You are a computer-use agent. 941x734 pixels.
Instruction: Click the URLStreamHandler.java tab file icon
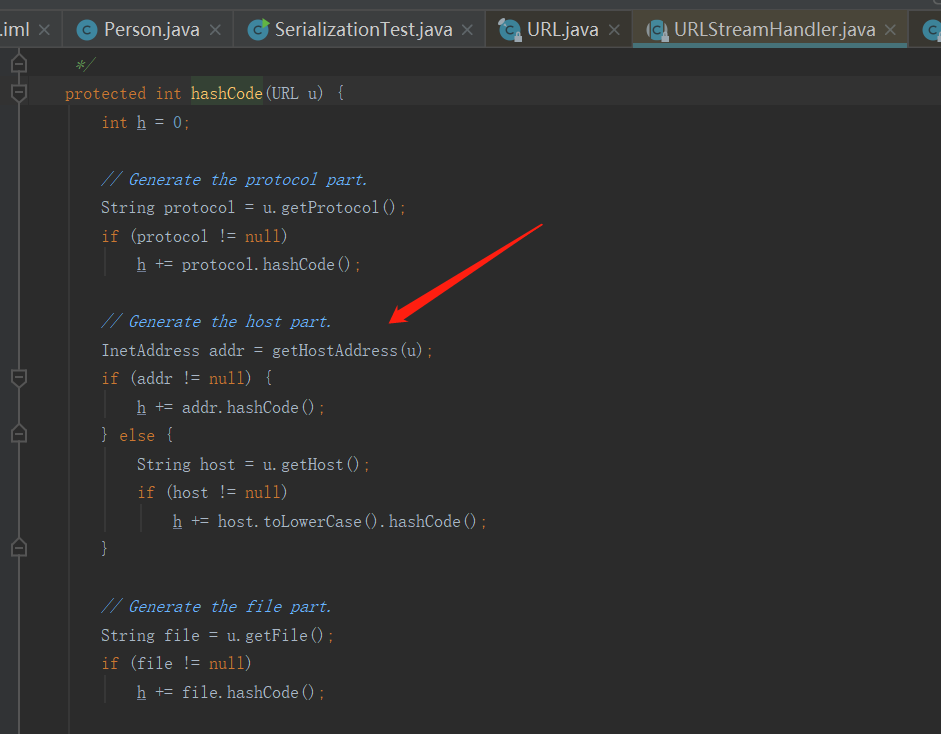657,30
